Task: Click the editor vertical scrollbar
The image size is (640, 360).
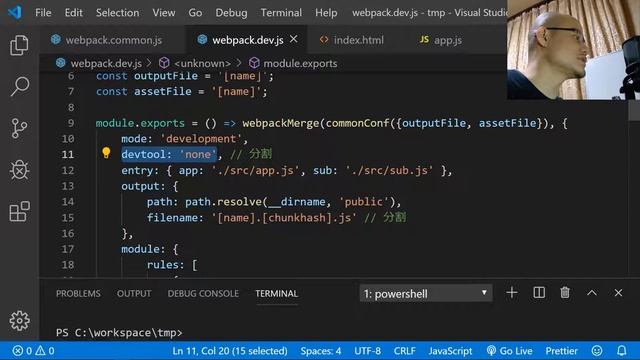Action: pos(633,110)
